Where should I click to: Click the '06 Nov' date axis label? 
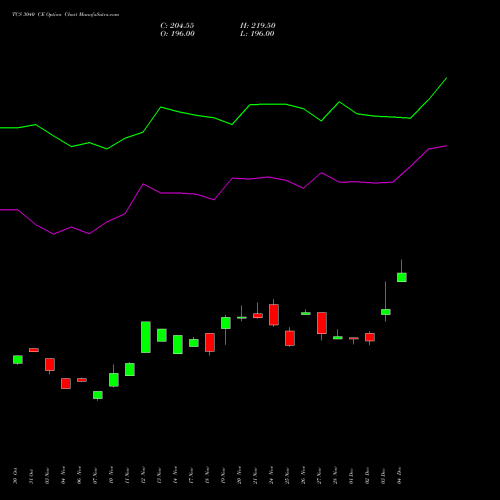(x=79, y=475)
